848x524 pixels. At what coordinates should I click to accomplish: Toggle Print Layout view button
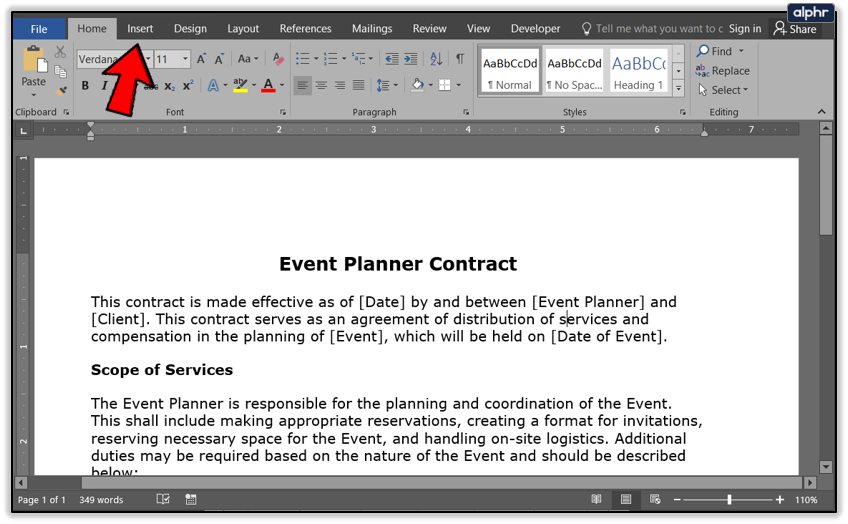point(626,499)
